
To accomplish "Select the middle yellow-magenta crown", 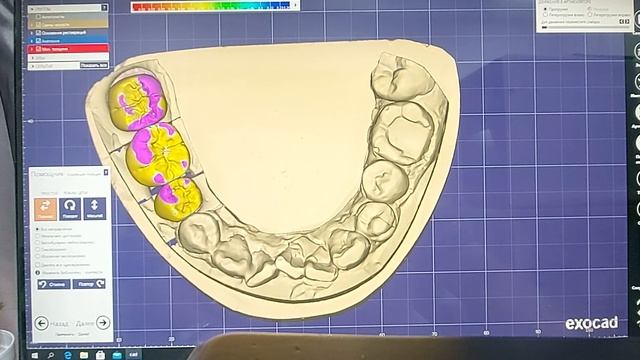I will tap(158, 154).
